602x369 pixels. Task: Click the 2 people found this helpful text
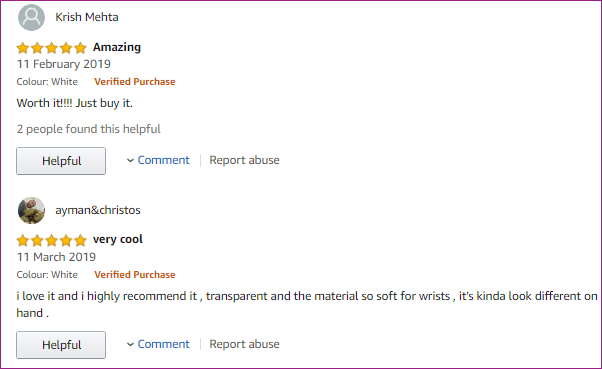coord(88,129)
